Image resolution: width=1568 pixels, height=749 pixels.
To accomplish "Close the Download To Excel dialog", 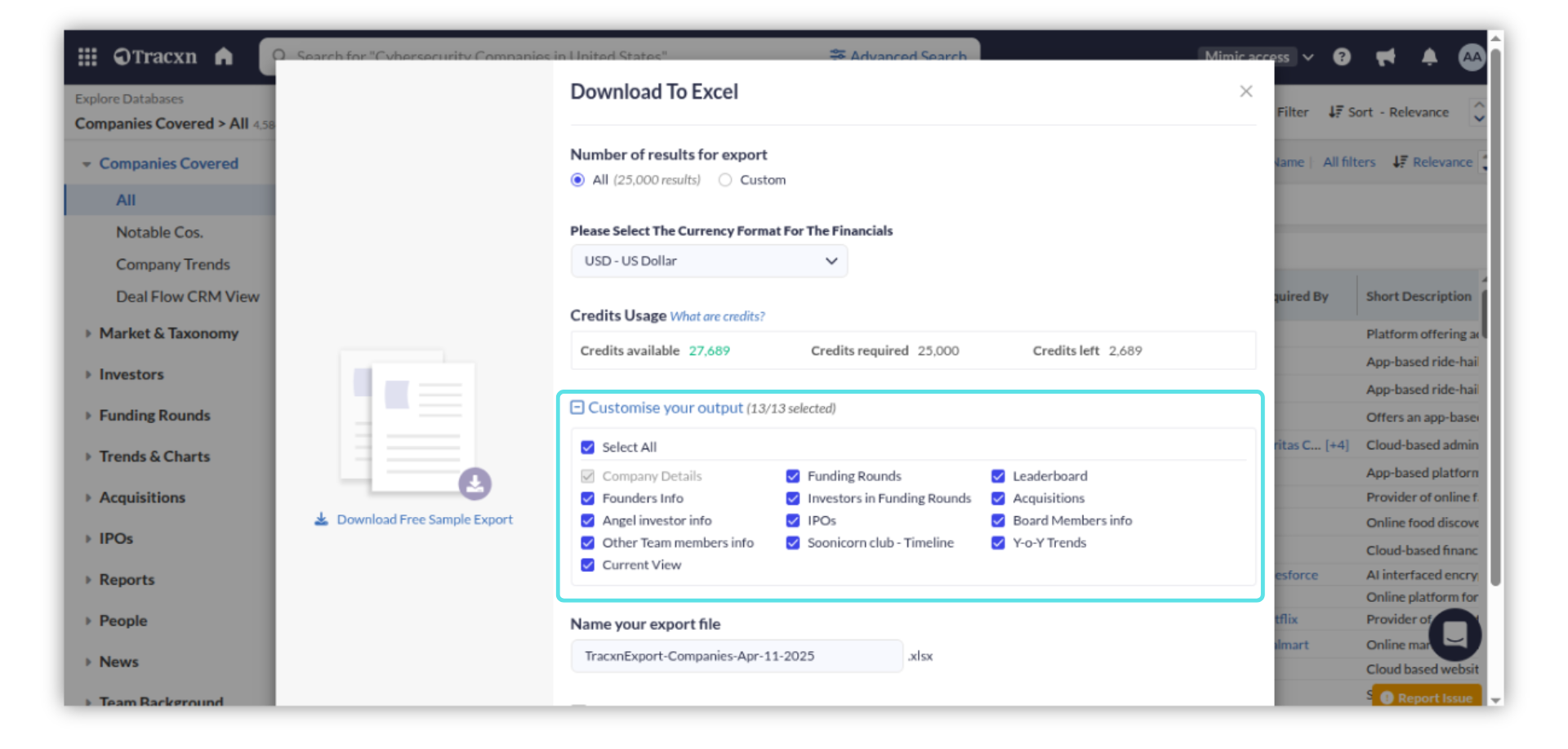I will [x=1245, y=91].
